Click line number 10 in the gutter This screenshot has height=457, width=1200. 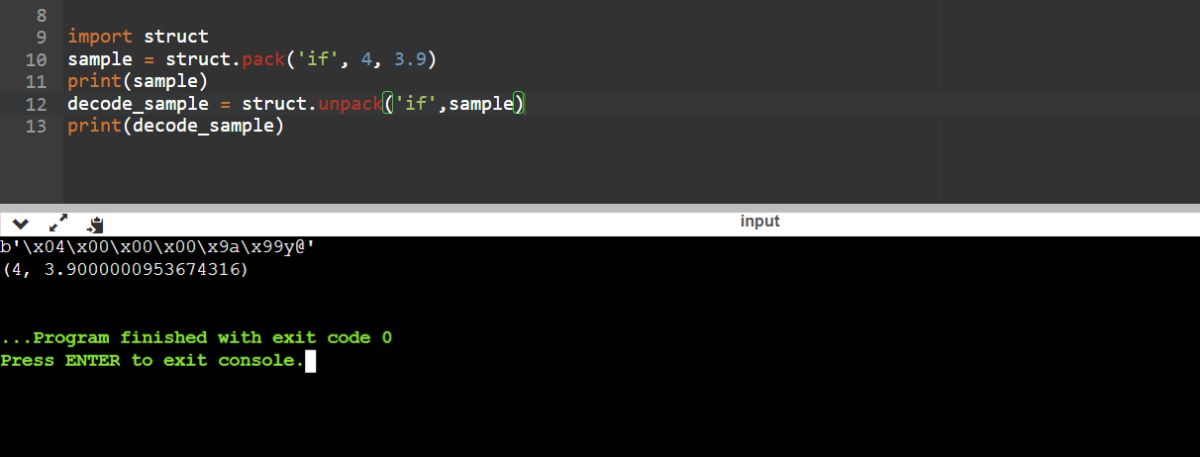tap(36, 60)
